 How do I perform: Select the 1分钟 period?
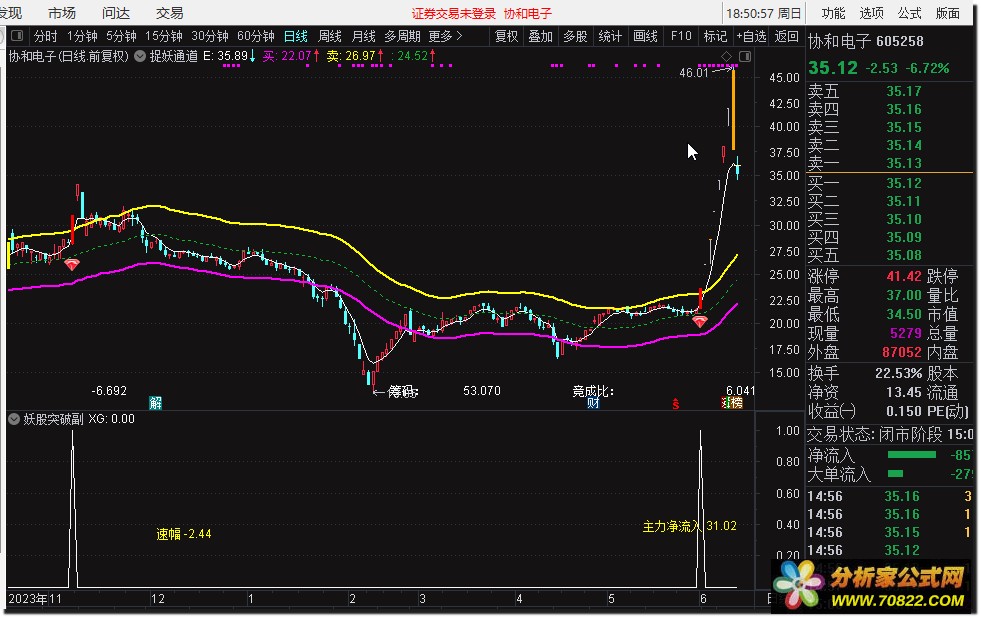(x=82, y=36)
